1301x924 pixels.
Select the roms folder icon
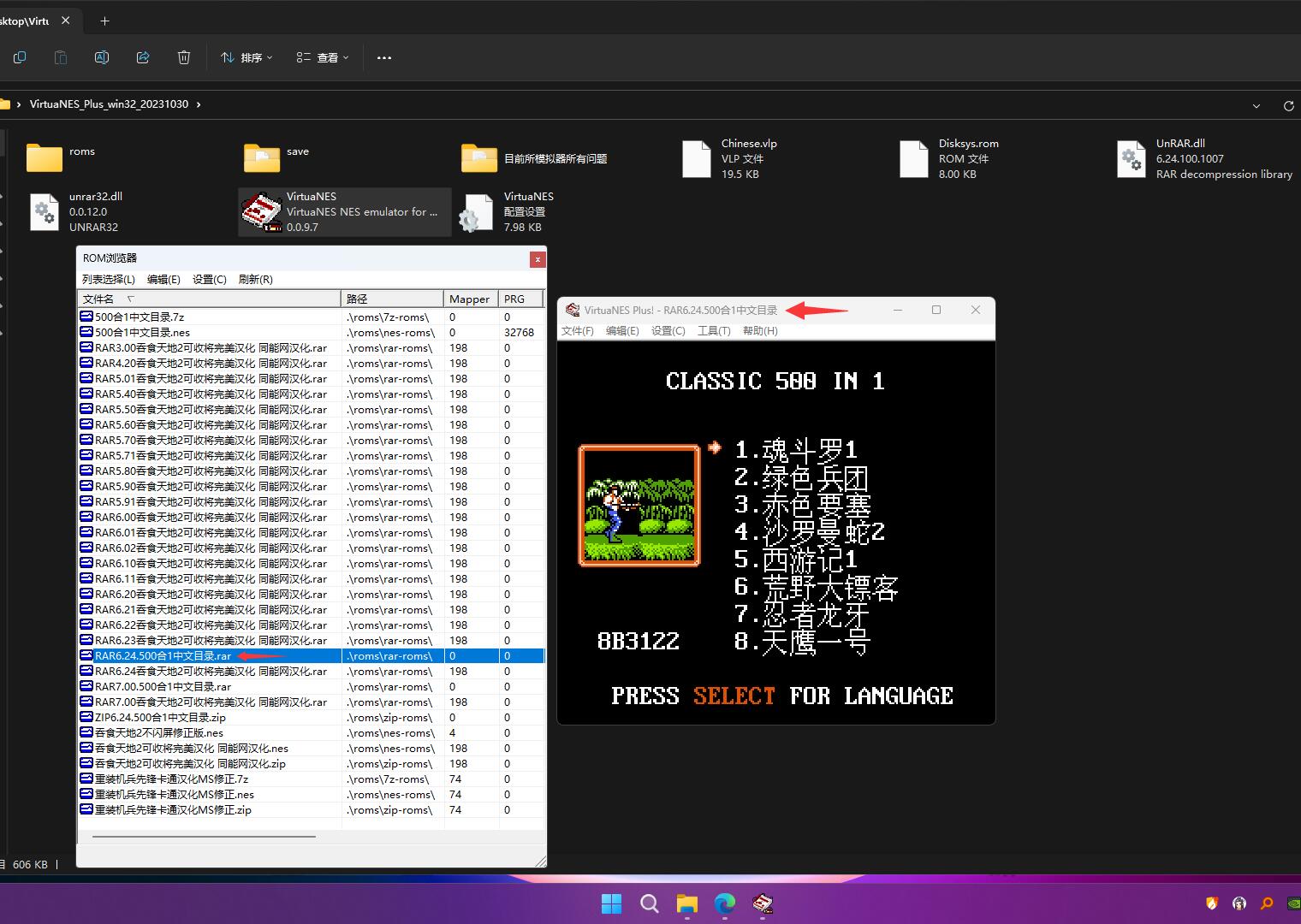pyautogui.click(x=45, y=158)
